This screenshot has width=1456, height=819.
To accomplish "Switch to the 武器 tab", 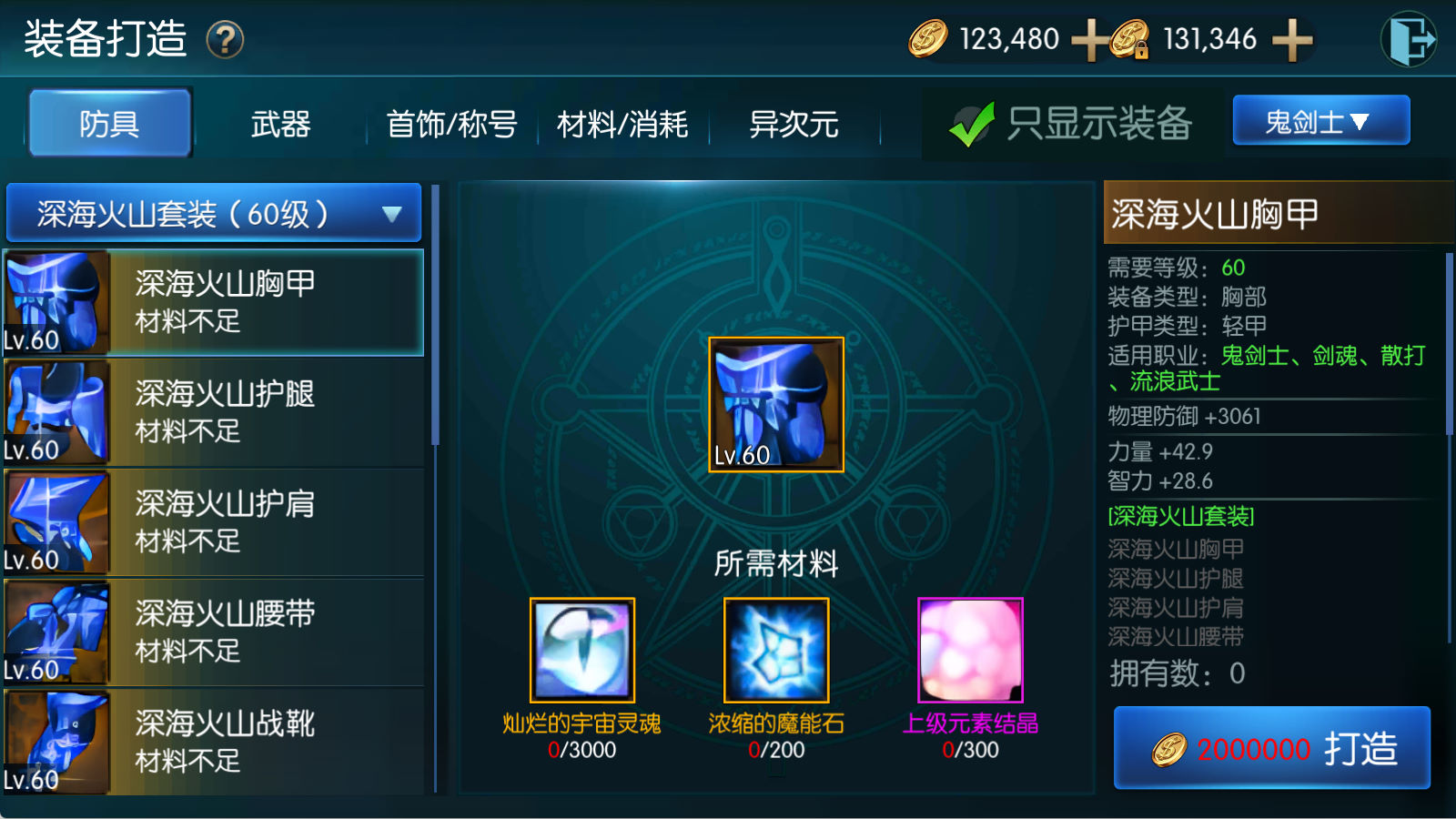I will pyautogui.click(x=280, y=124).
